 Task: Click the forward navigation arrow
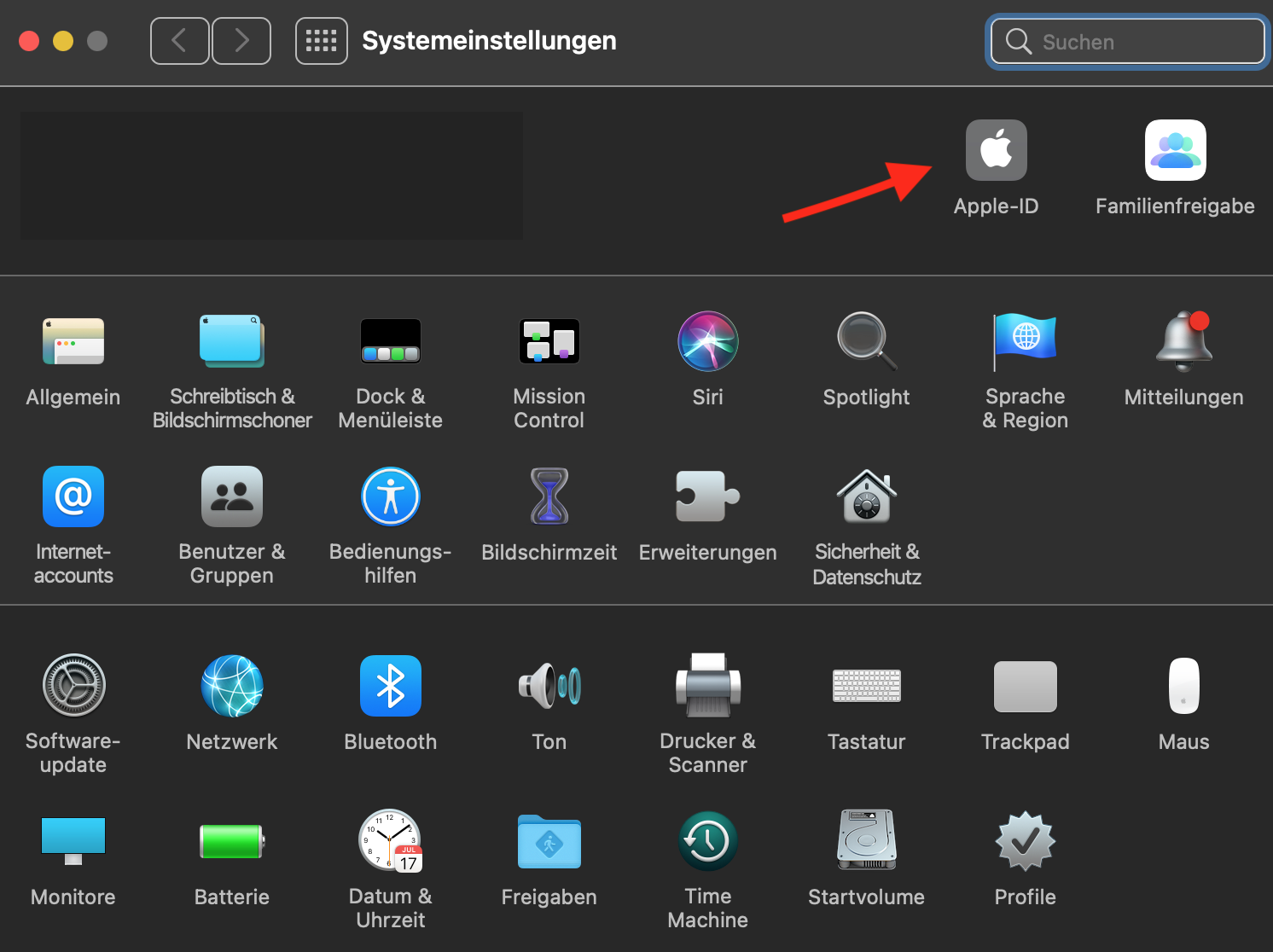tap(241, 41)
